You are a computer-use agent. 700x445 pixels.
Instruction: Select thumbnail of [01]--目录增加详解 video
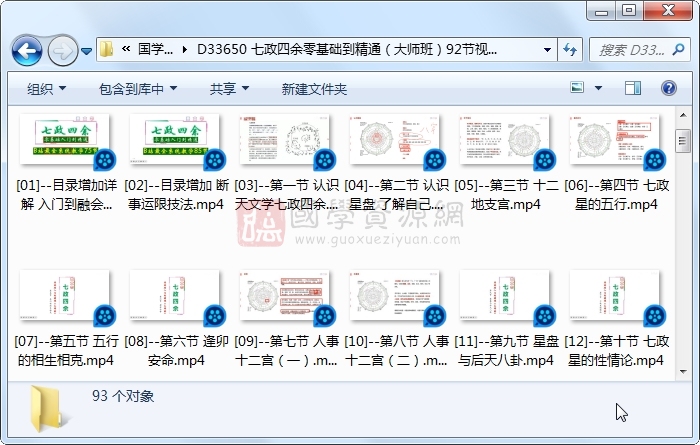pos(64,139)
